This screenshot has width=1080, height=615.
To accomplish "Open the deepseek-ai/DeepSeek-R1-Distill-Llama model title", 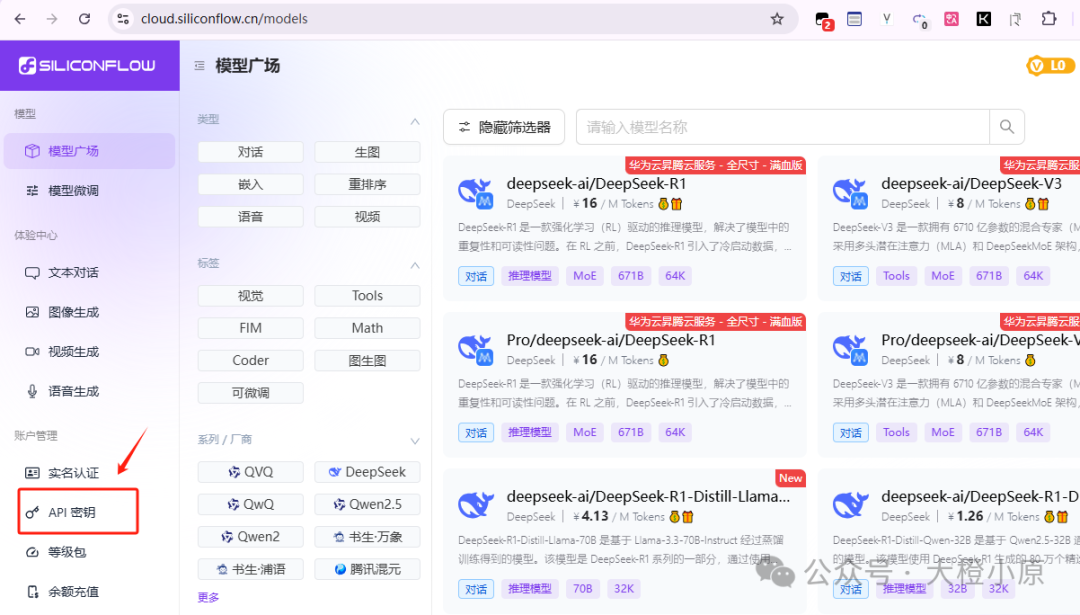I will 648,497.
